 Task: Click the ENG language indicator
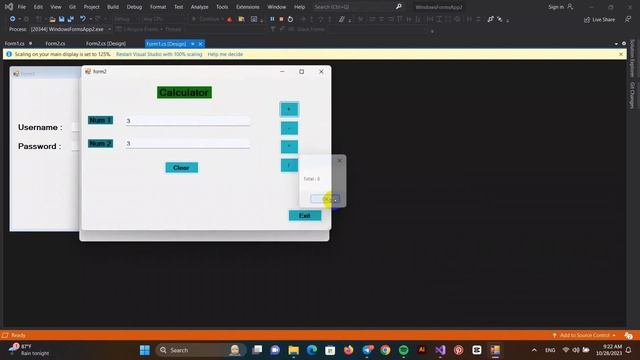pyautogui.click(x=550, y=350)
